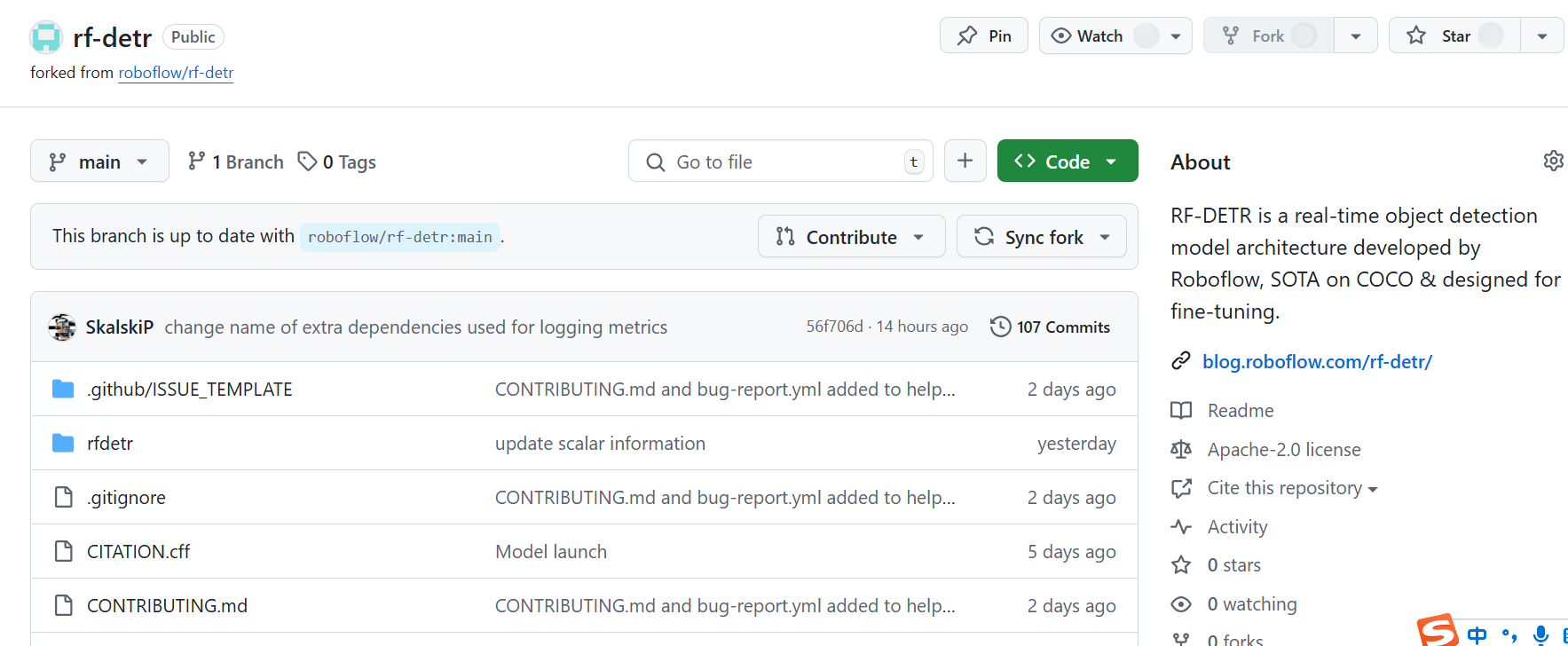Open the SkalskiP author link
Screen dimensions: 1568x646
120,327
